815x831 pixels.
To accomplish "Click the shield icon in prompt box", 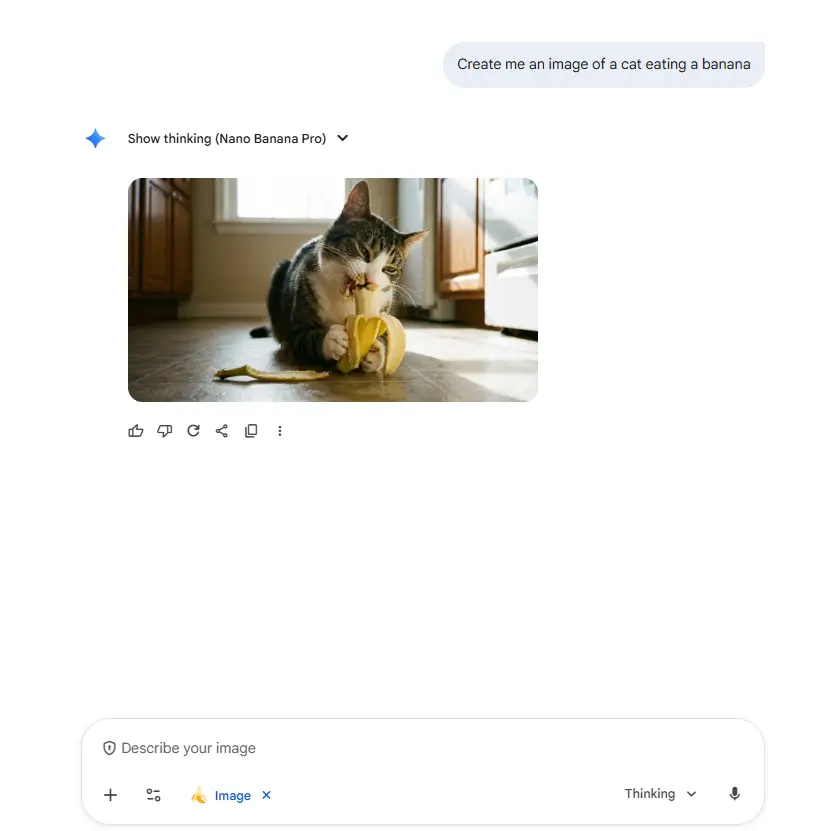I will 109,748.
